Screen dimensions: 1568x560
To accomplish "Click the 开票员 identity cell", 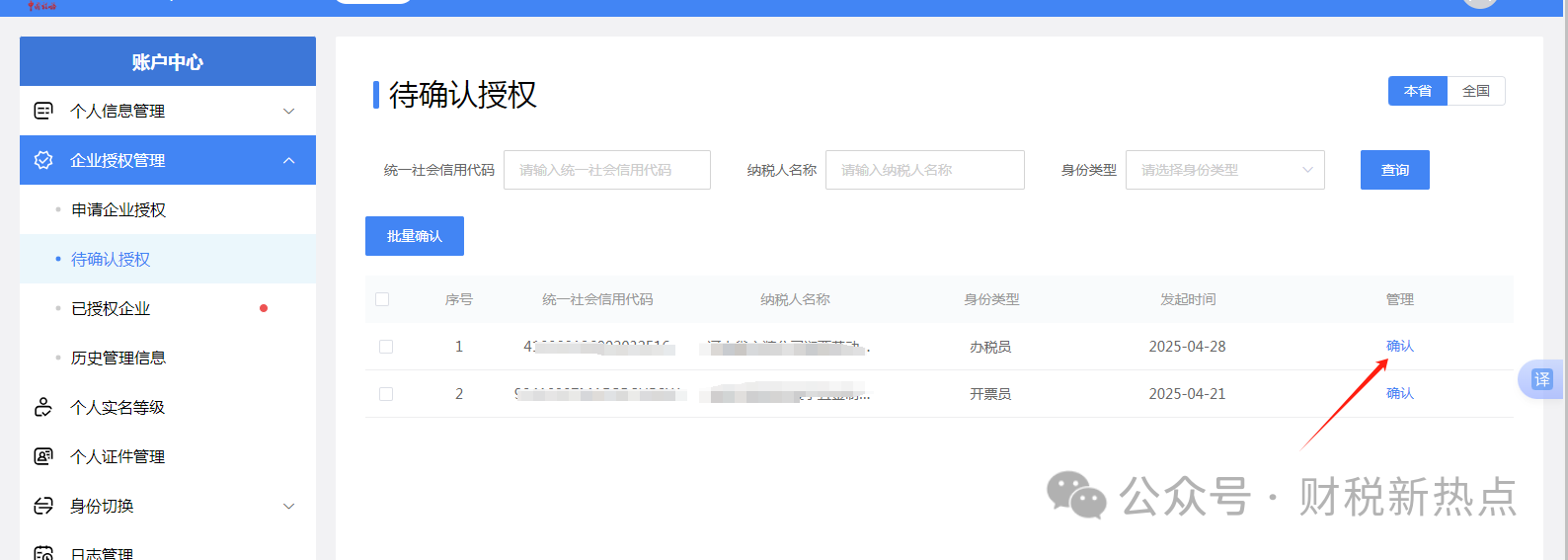I will click(990, 394).
